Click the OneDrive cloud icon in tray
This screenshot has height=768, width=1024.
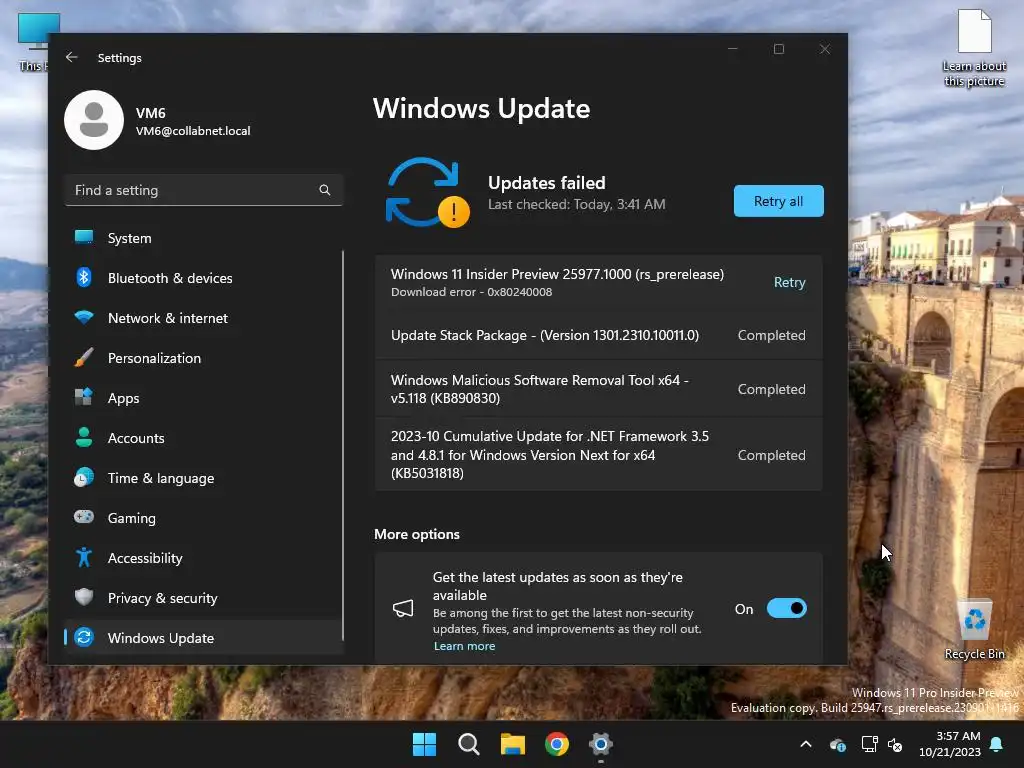pyautogui.click(x=838, y=745)
